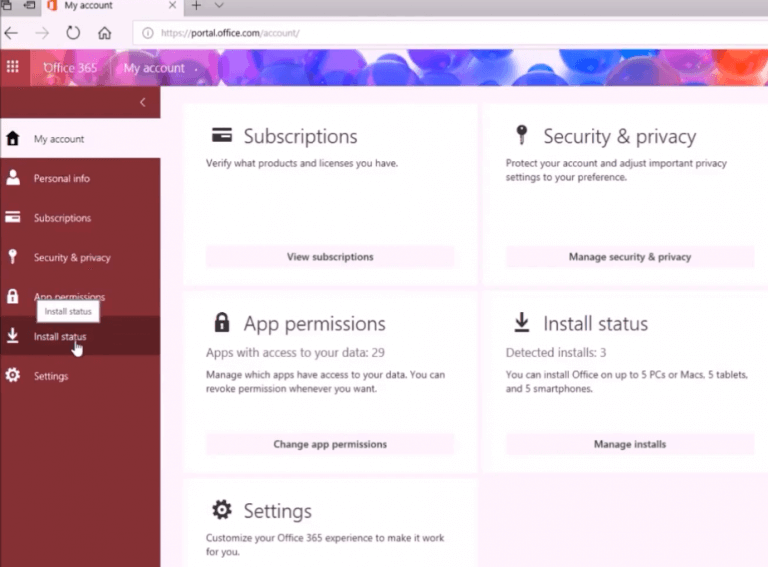Click the Manage installs button
The width and height of the screenshot is (768, 567).
click(630, 444)
